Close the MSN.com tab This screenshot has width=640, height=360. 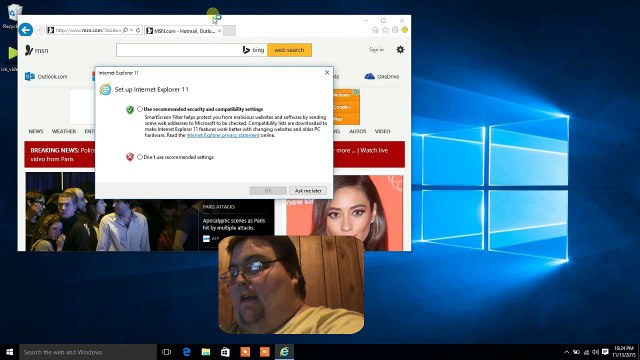pyautogui.click(x=220, y=31)
